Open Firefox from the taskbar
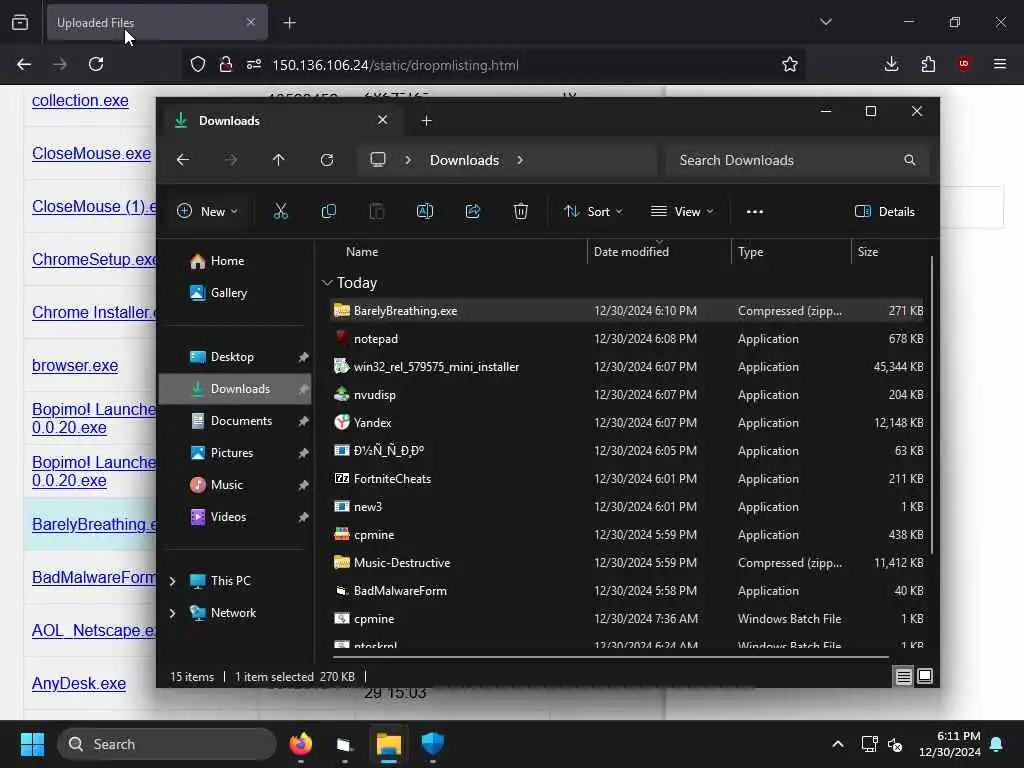The width and height of the screenshot is (1024, 768). (301, 744)
